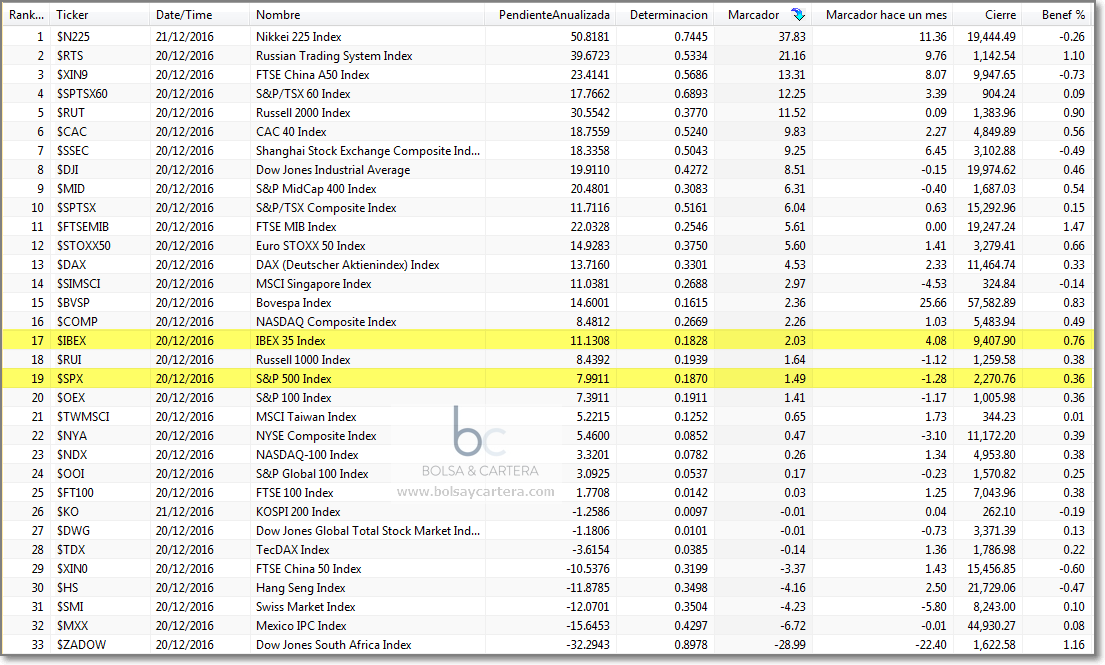Image resolution: width=1105 pixels, height=665 pixels.
Task: Click ticker $RUI
Action: [69, 360]
